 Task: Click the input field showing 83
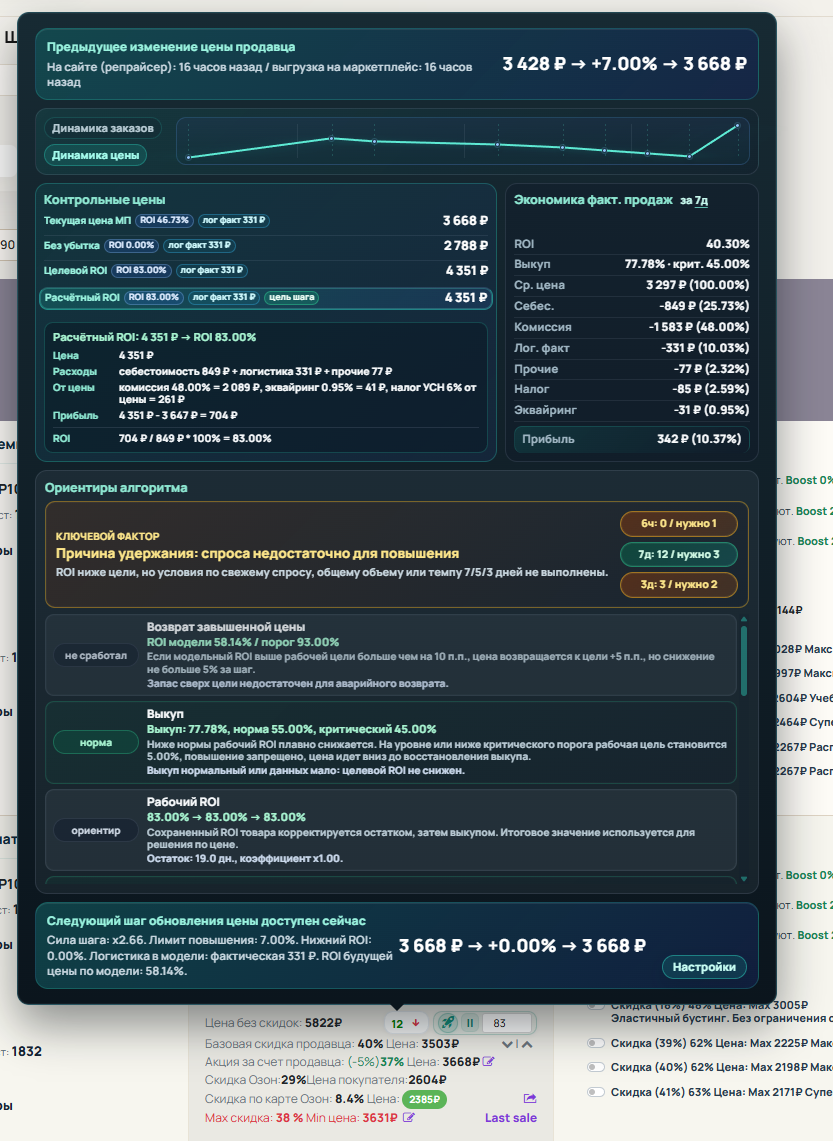coord(507,1023)
